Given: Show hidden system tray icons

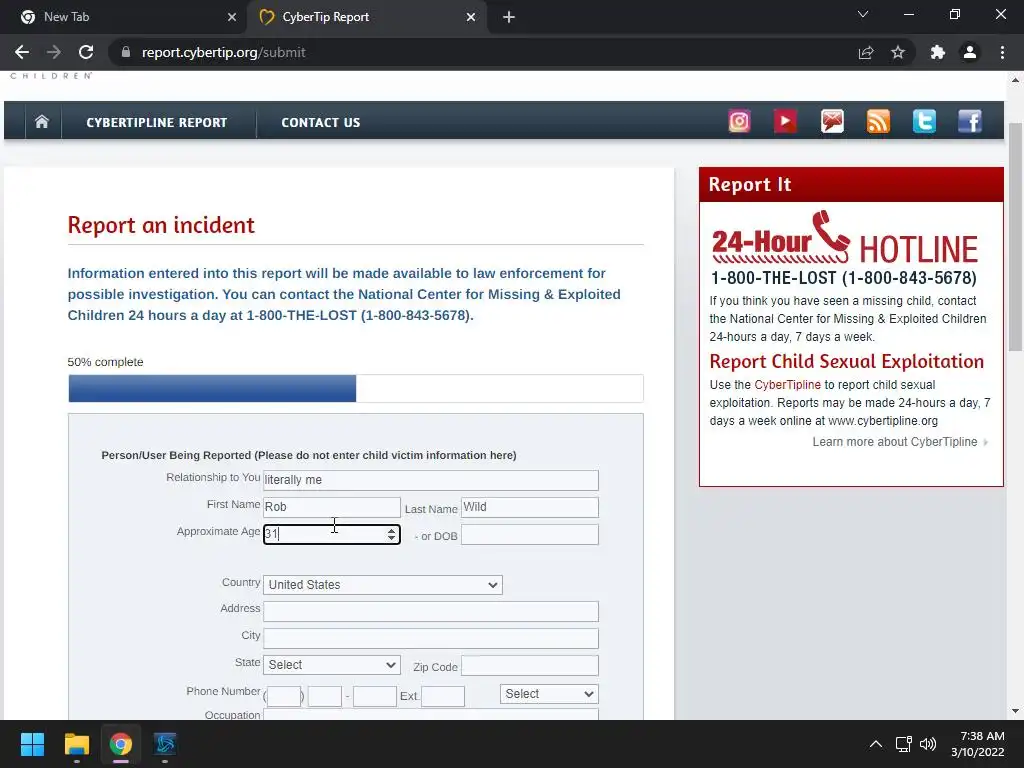Looking at the screenshot, I should pos(876,744).
